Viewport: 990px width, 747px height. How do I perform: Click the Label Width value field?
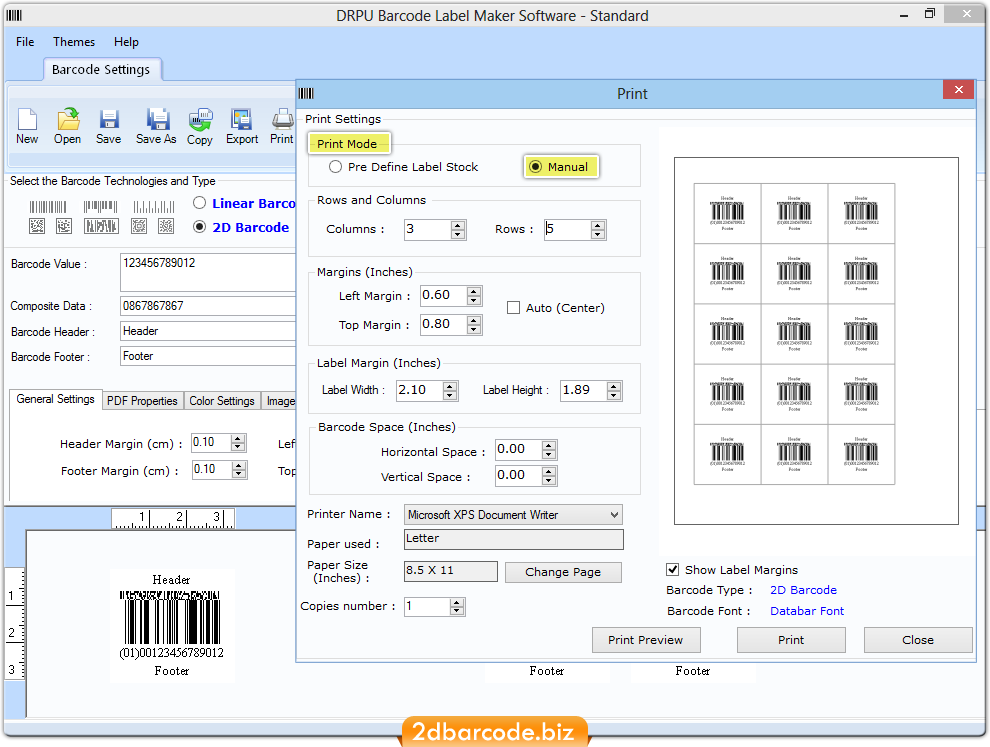pyautogui.click(x=419, y=390)
